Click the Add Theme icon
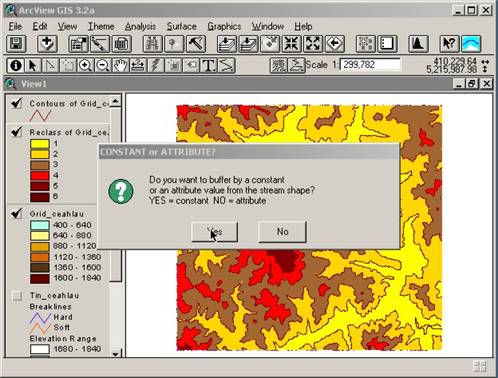498x378 pixels. (x=47, y=44)
